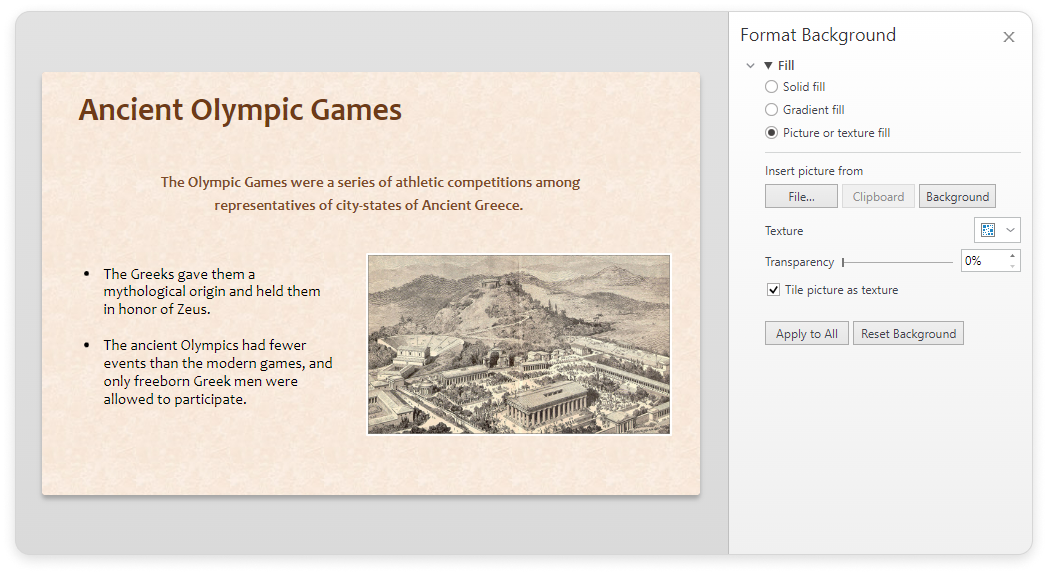This screenshot has width=1048, height=574.
Task: Choose the Gradient fill radio button
Action: coord(771,110)
